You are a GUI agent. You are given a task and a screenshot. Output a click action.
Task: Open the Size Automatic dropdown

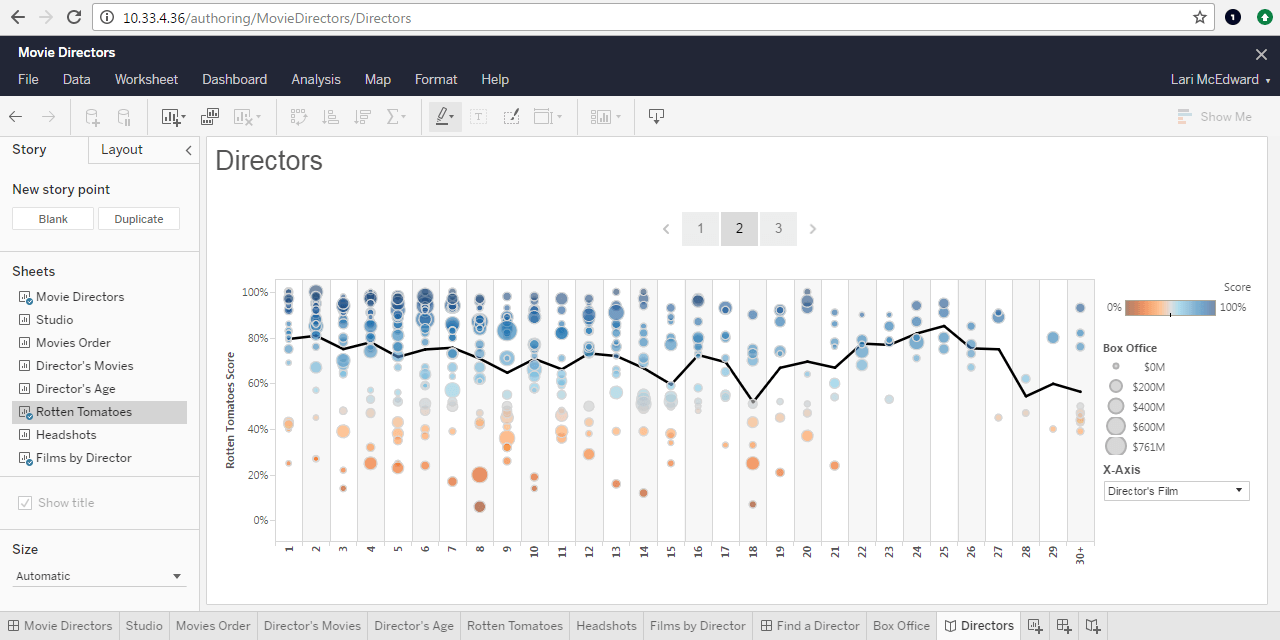point(97,576)
